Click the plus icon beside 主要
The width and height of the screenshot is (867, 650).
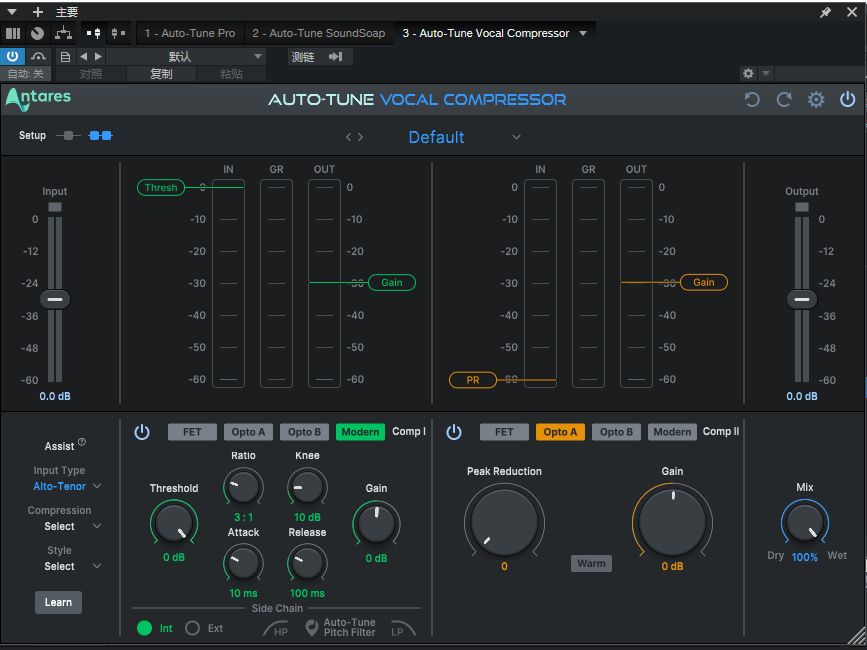coord(38,12)
